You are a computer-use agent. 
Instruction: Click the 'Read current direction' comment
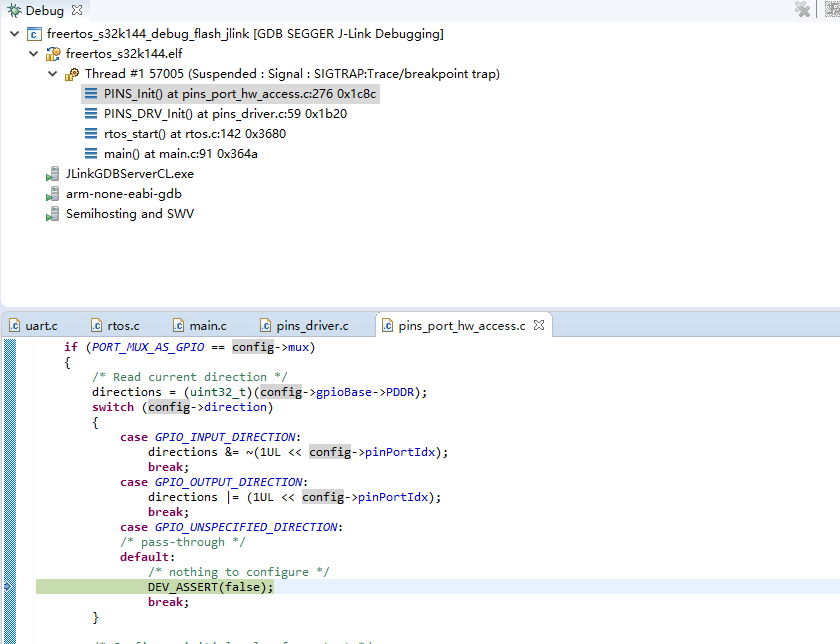(190, 377)
